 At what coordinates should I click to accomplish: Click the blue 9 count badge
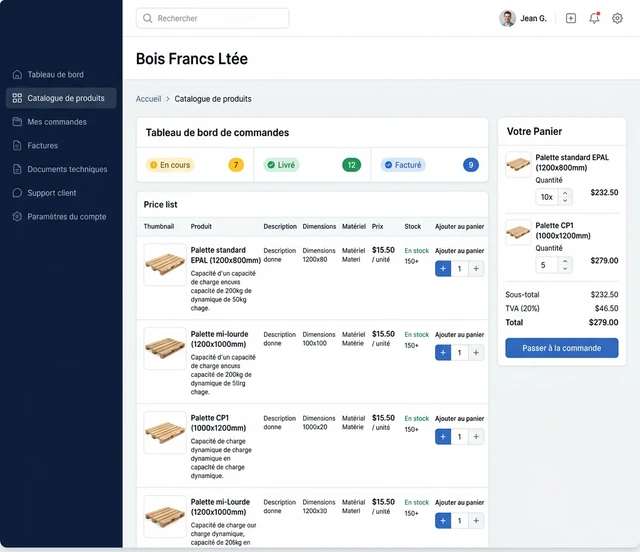click(x=471, y=165)
